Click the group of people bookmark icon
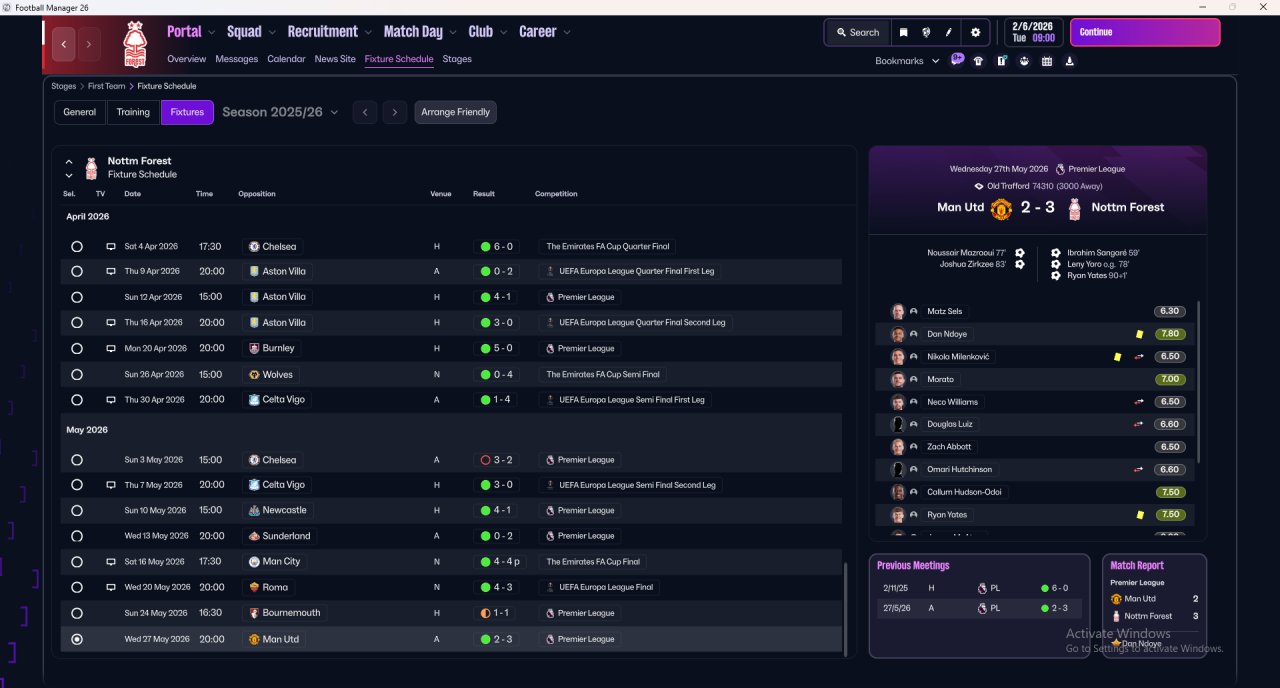Viewport: 1280px width, 688px height. [1024, 61]
